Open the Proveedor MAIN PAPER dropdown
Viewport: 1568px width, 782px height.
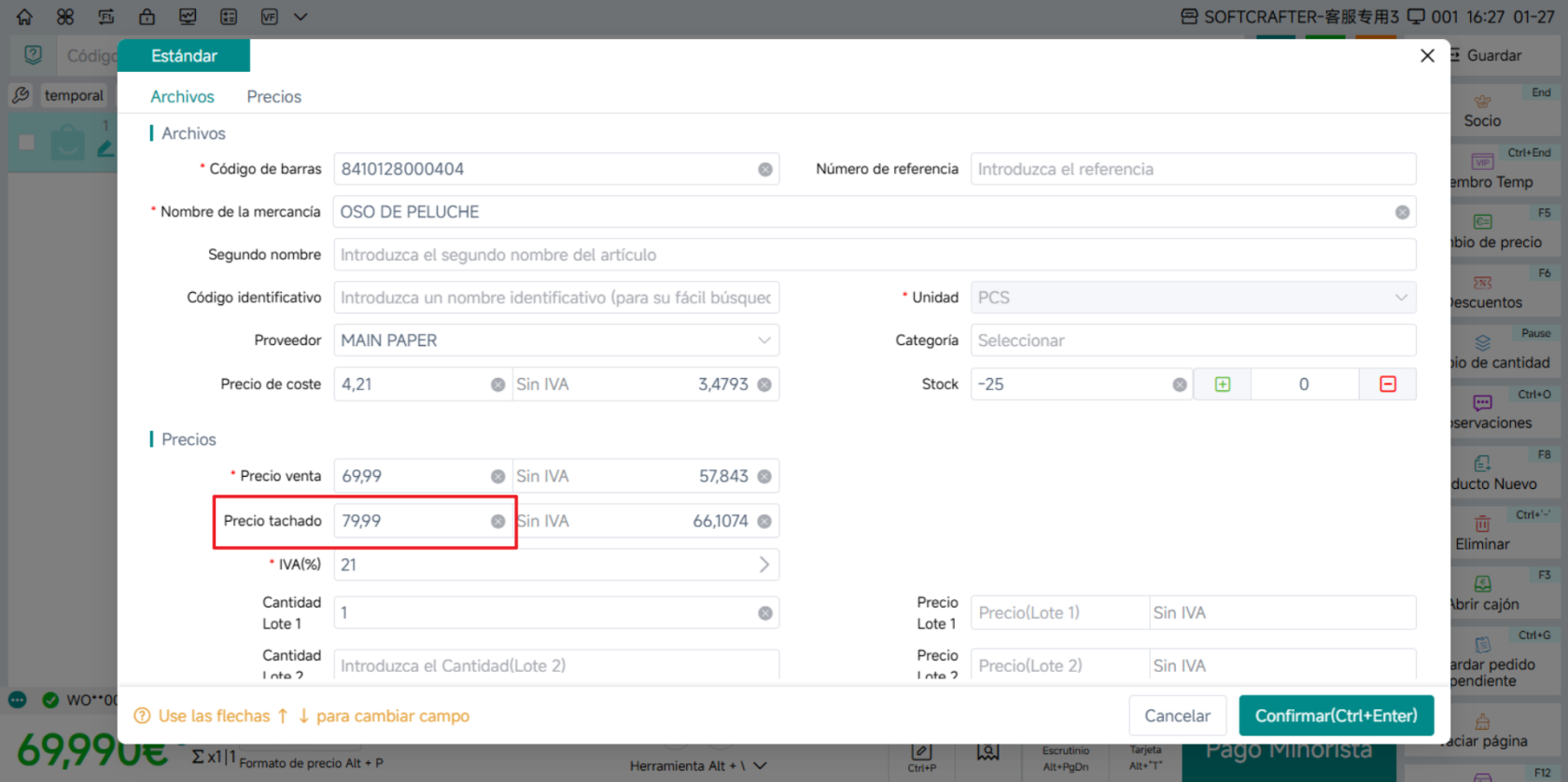[556, 341]
